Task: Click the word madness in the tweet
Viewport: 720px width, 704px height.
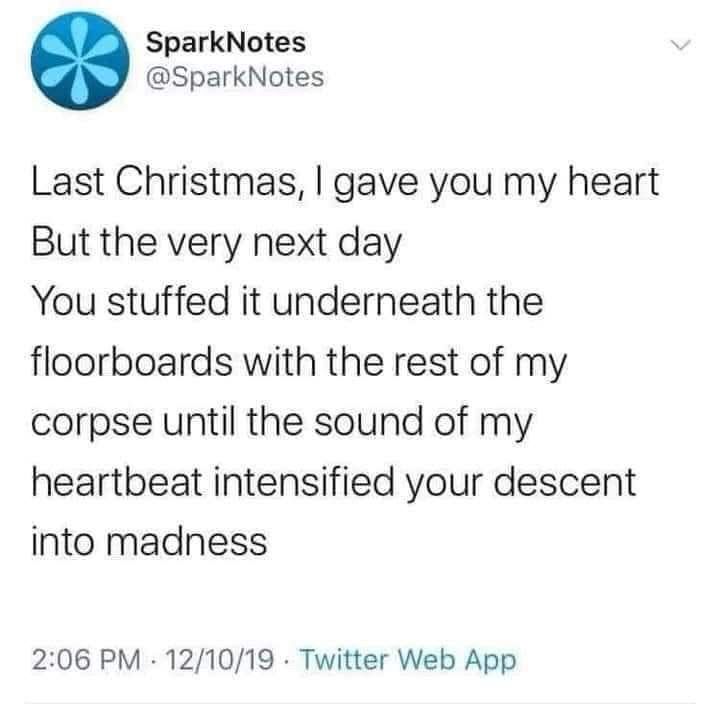Action: point(186,541)
